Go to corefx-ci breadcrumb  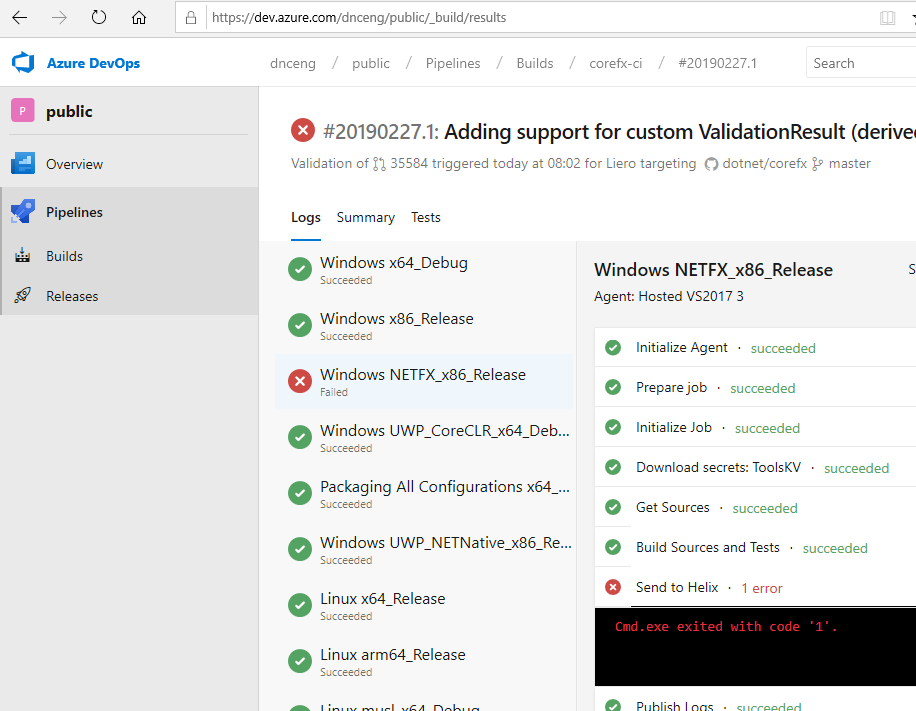(x=615, y=63)
